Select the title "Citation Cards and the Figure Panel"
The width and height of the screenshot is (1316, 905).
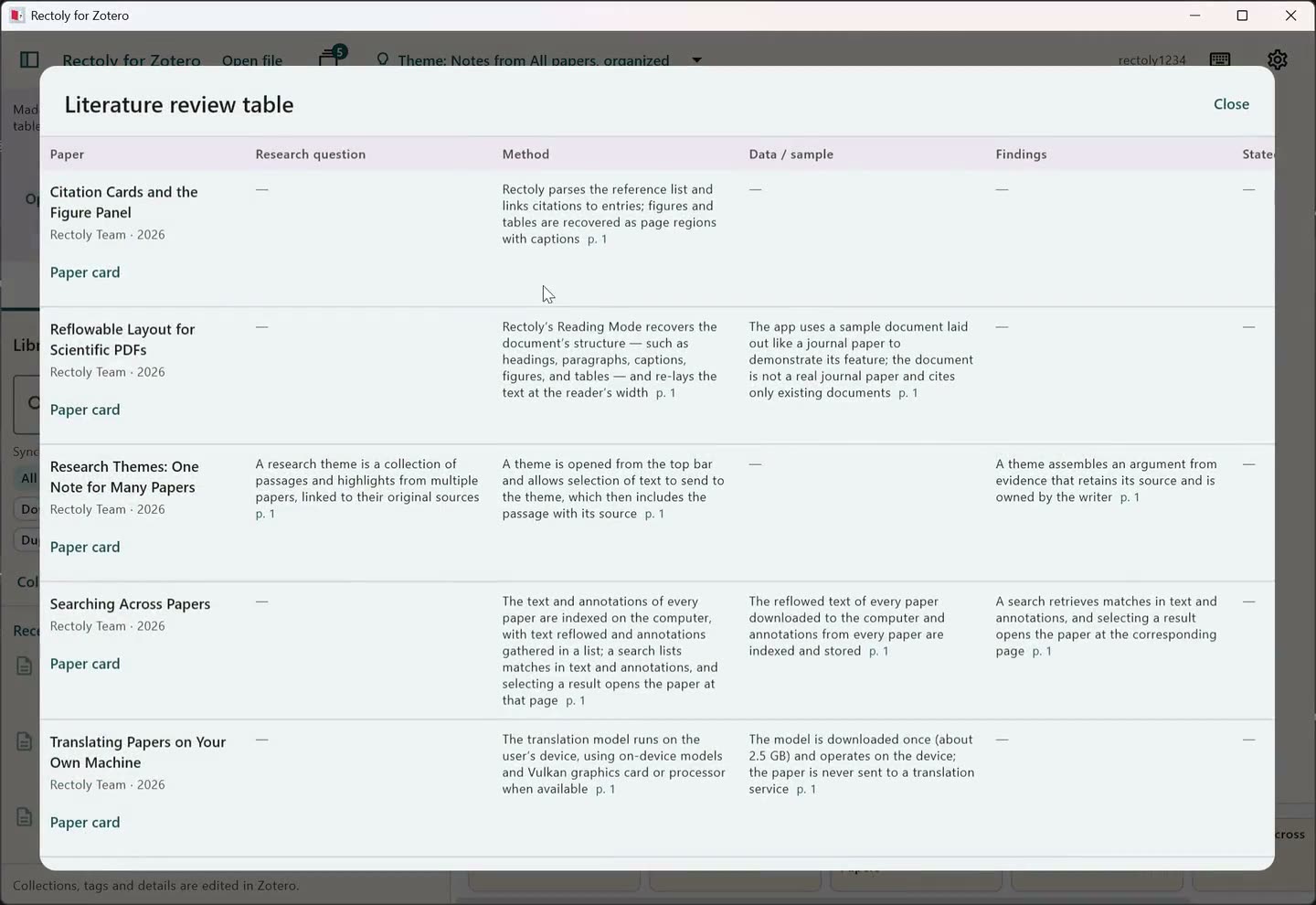pyautogui.click(x=124, y=202)
